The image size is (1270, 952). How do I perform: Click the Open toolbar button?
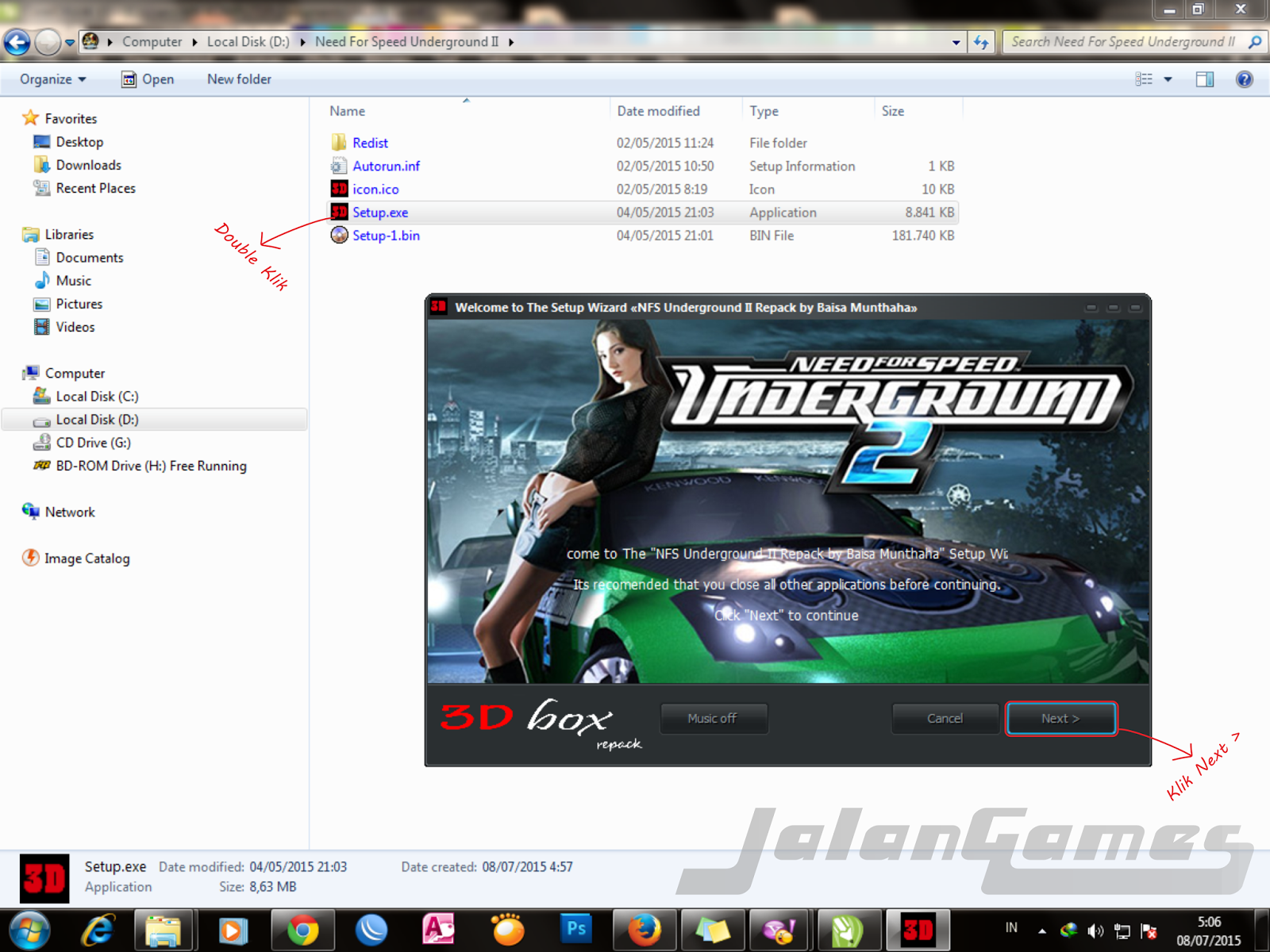[148, 79]
